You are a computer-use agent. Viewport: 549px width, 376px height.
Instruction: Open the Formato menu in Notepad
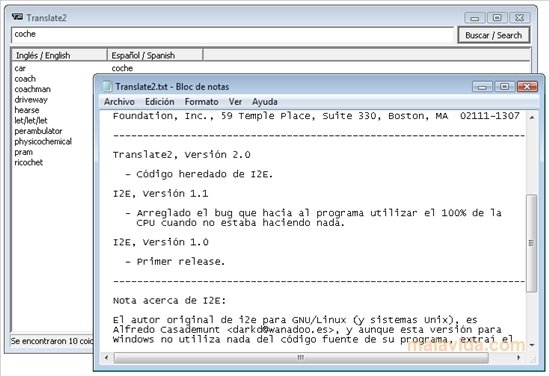coord(201,102)
